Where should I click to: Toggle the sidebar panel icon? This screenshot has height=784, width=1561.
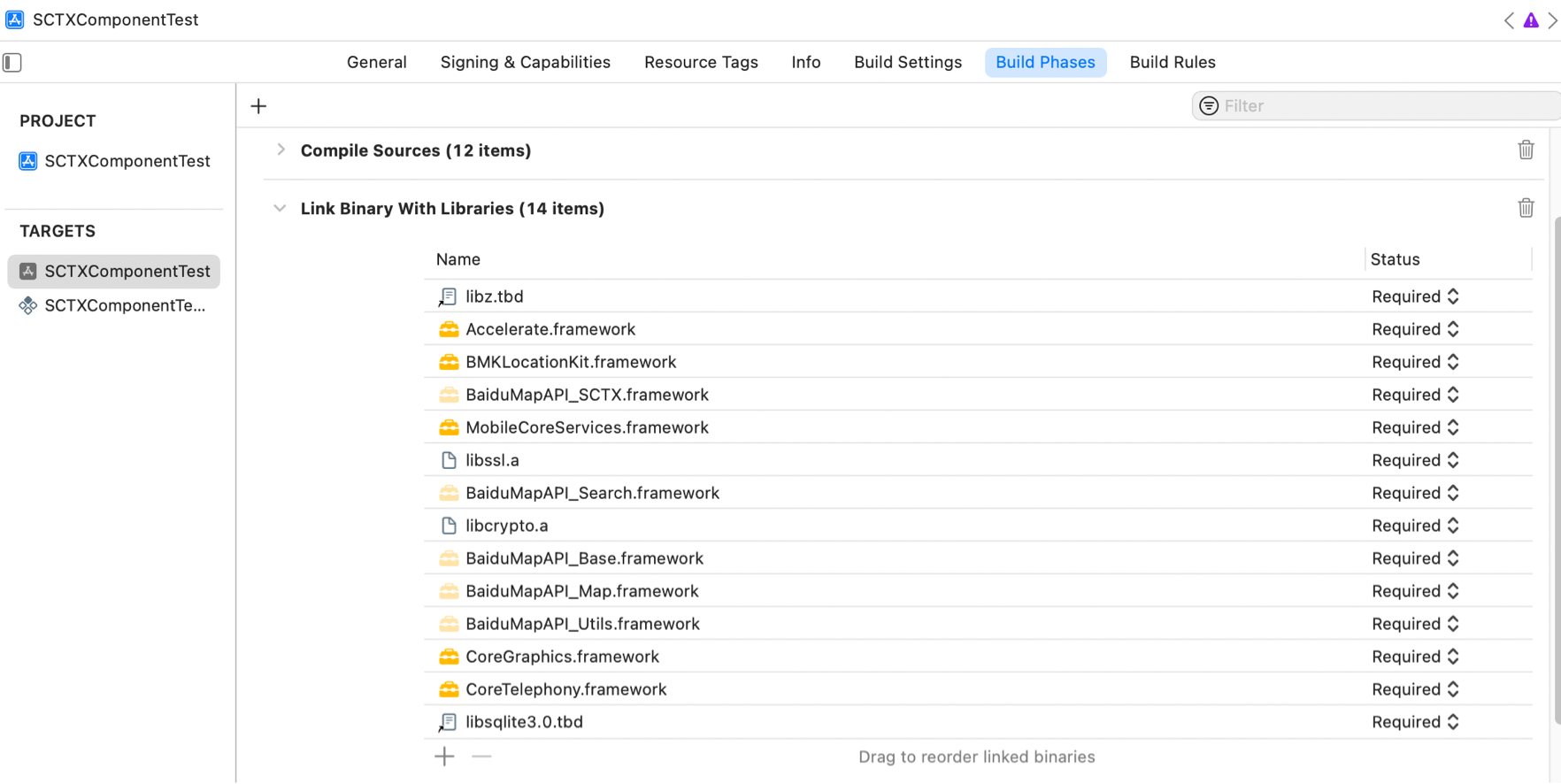pyautogui.click(x=12, y=63)
